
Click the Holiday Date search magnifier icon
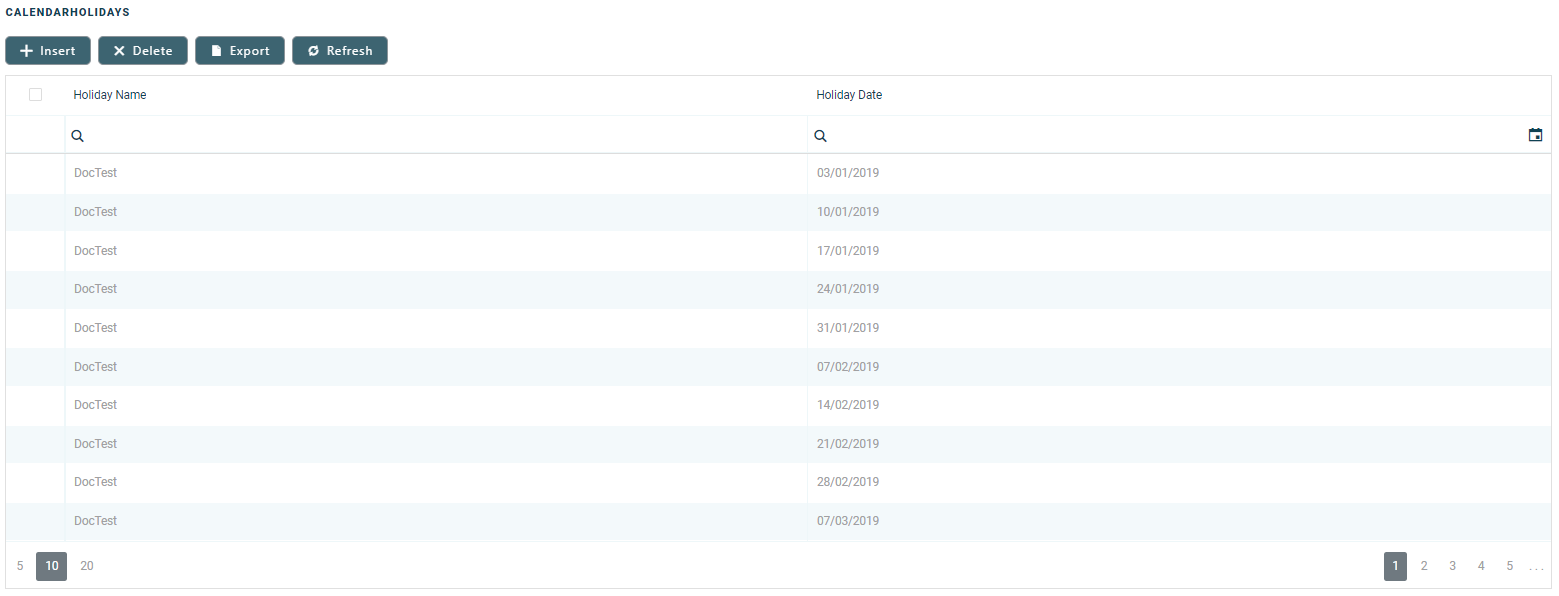(820, 136)
